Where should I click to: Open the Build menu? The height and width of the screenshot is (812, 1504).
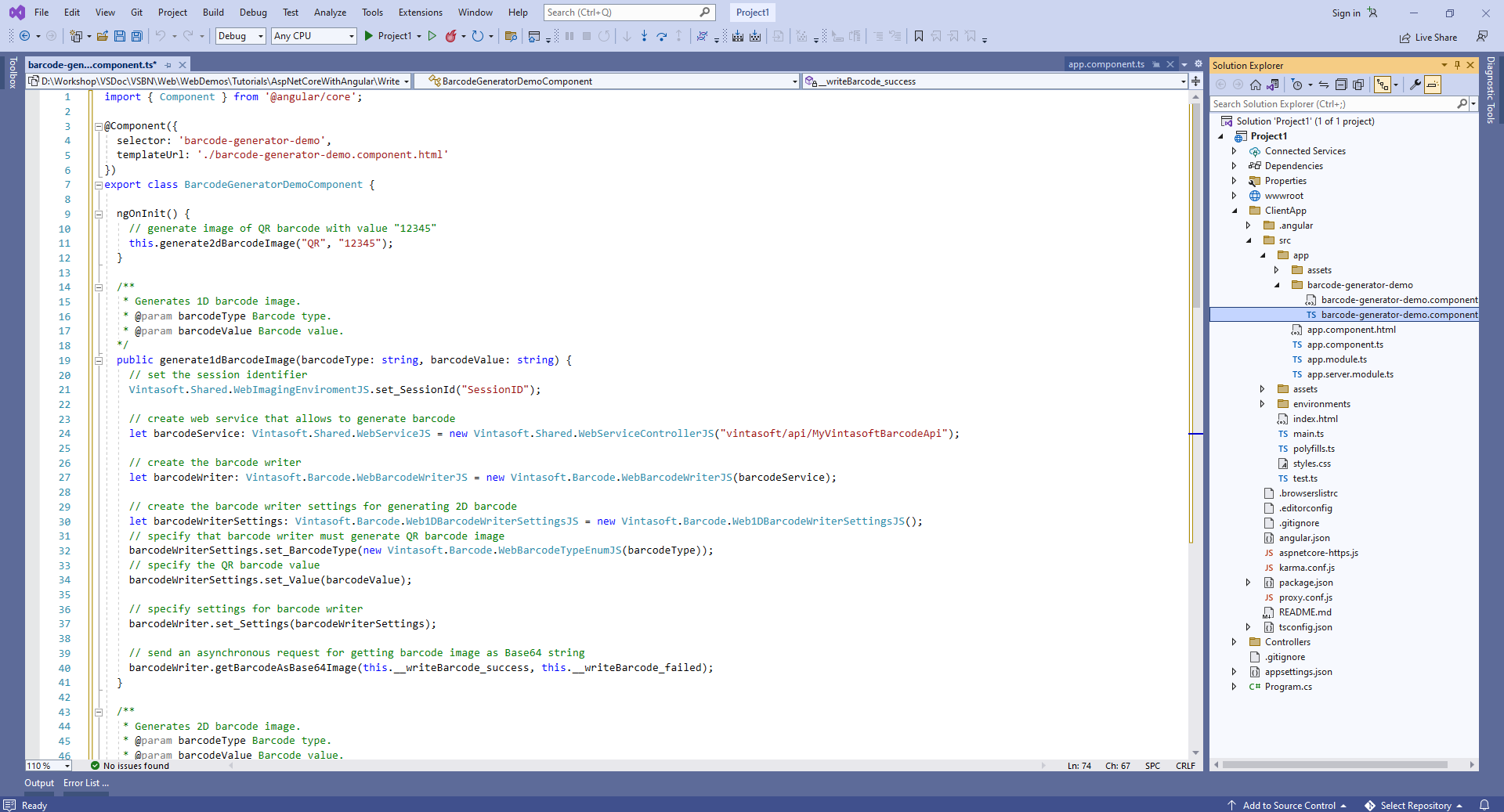213,13
